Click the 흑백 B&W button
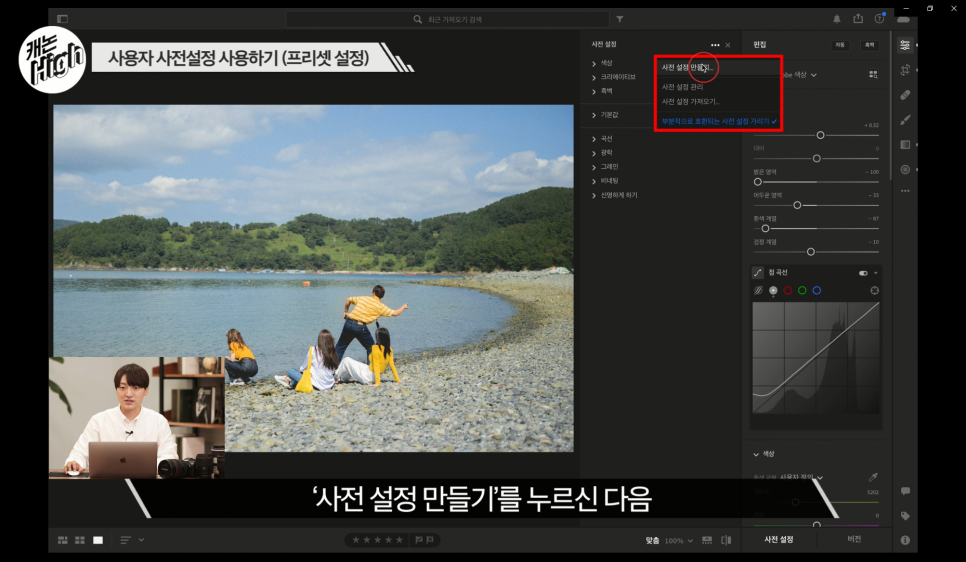Screen dimensions: 966x562 (869, 45)
